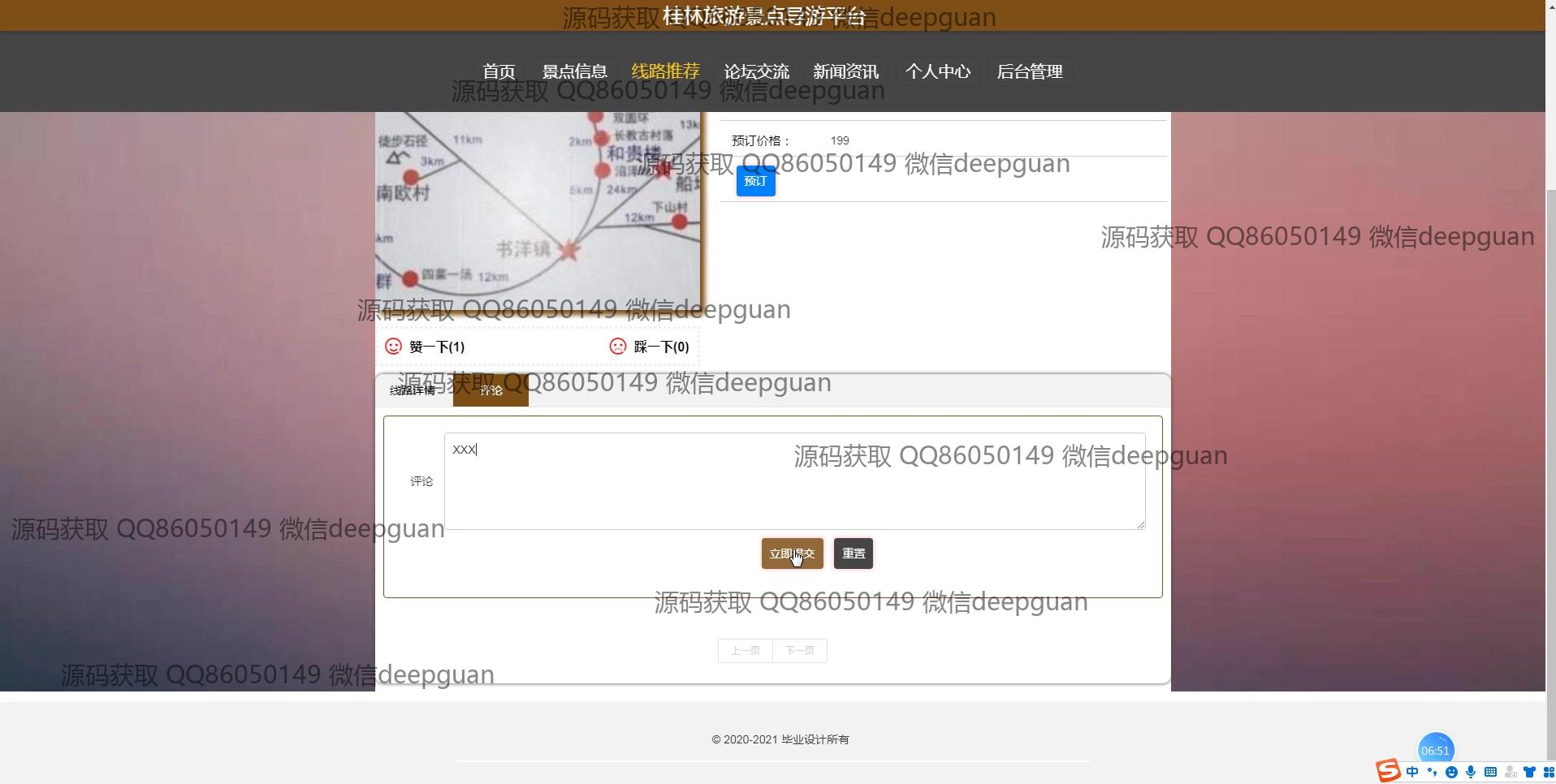Select the 评论 tab
Image resolution: width=1556 pixels, height=784 pixels.
pyautogui.click(x=491, y=390)
